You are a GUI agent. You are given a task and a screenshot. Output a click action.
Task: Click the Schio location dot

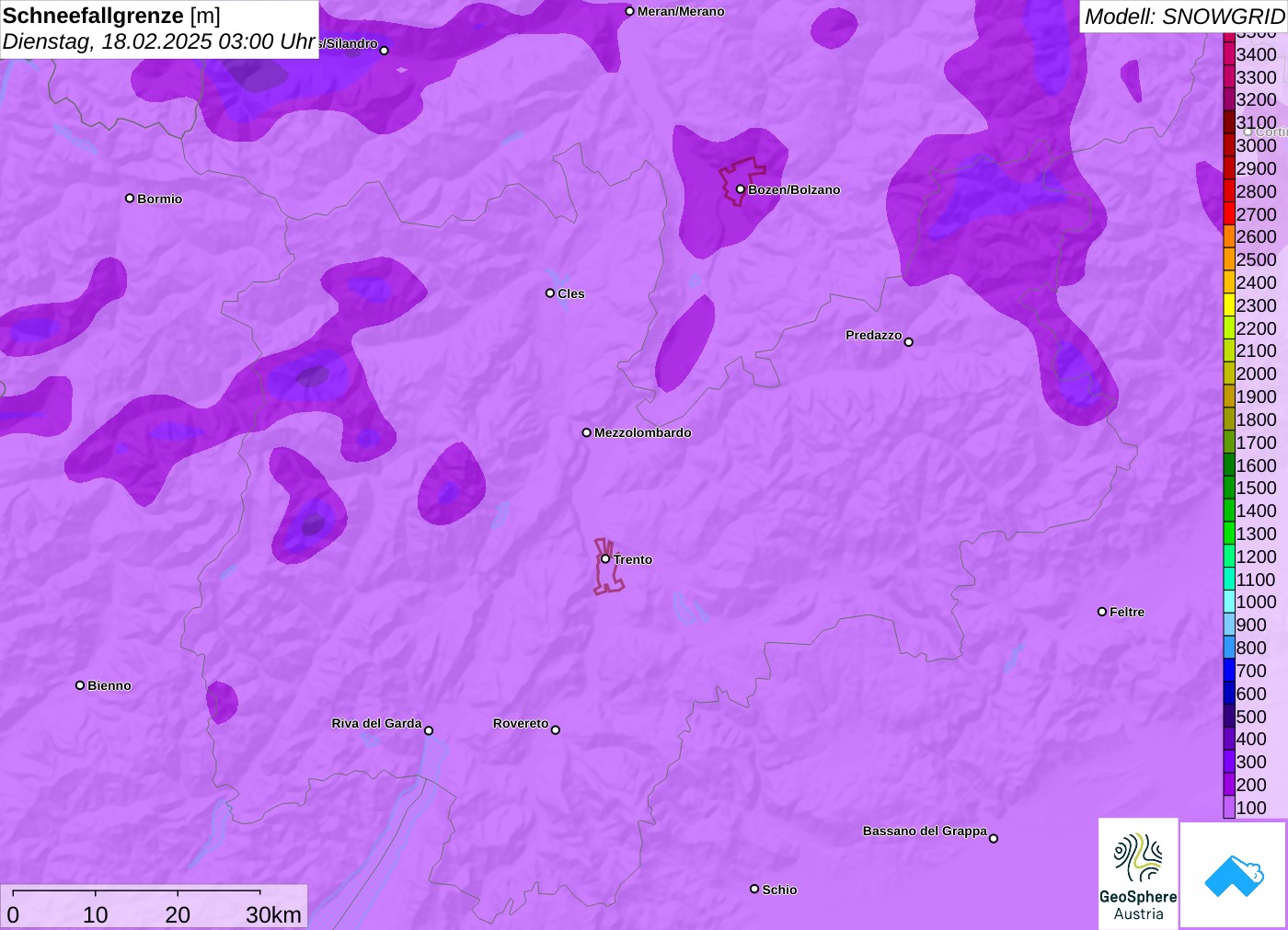754,889
